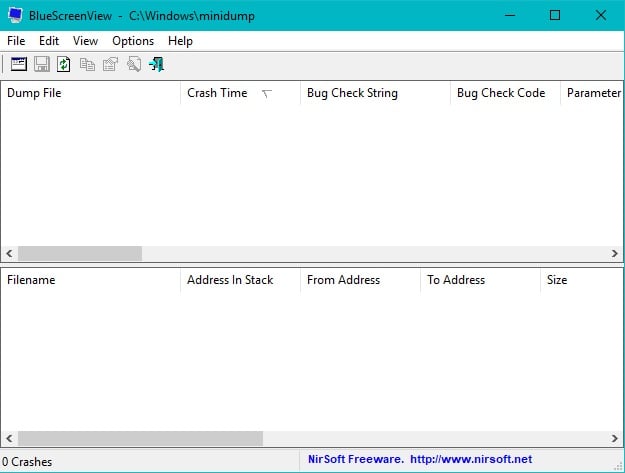The width and height of the screenshot is (625, 473).
Task: Click the lower pane scroll left arrow
Action: coord(9,439)
